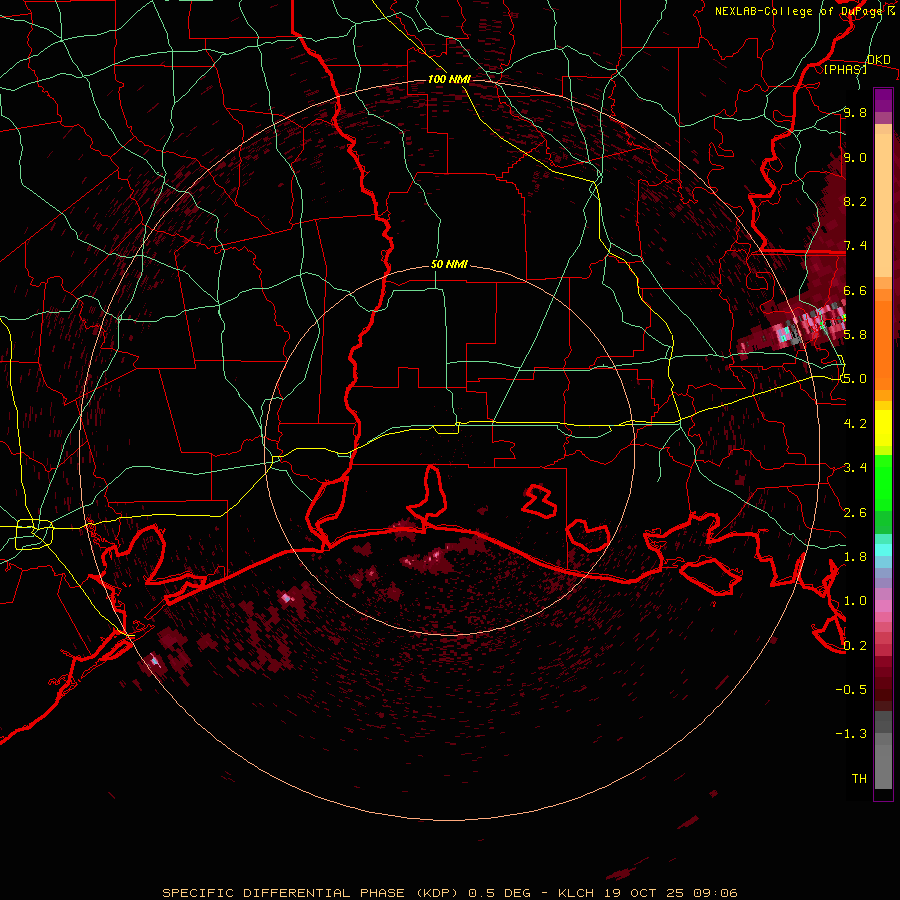Pick the cyan segment of the color bar
The image size is (900, 900).
point(883,550)
